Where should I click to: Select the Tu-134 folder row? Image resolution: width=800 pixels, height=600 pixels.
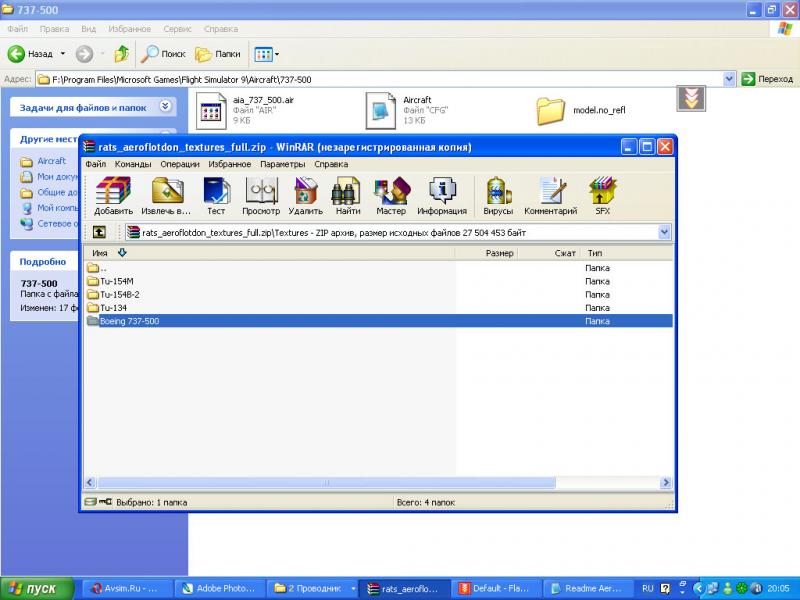378,308
